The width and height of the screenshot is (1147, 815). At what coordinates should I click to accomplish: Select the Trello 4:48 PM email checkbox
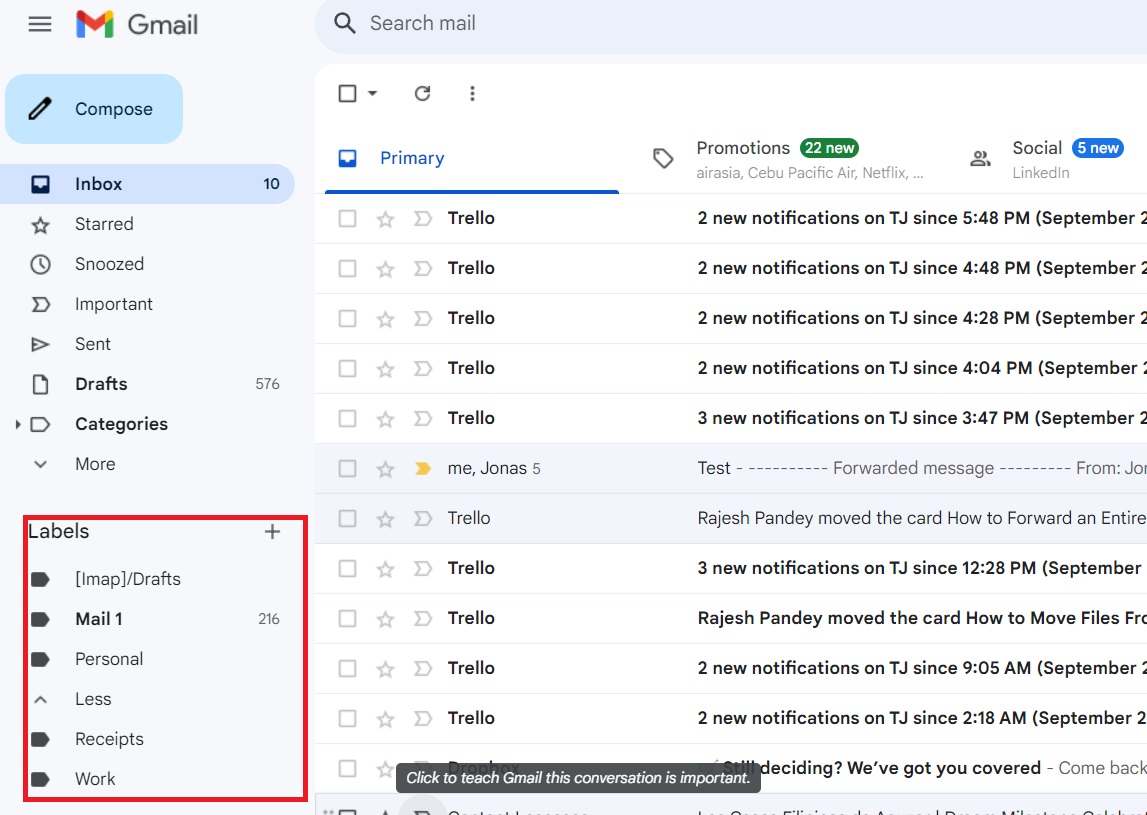(x=347, y=268)
